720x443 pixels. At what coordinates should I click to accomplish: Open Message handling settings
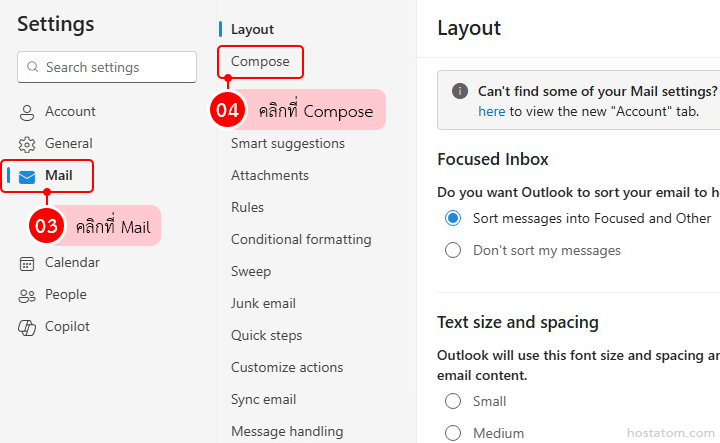[x=287, y=432]
